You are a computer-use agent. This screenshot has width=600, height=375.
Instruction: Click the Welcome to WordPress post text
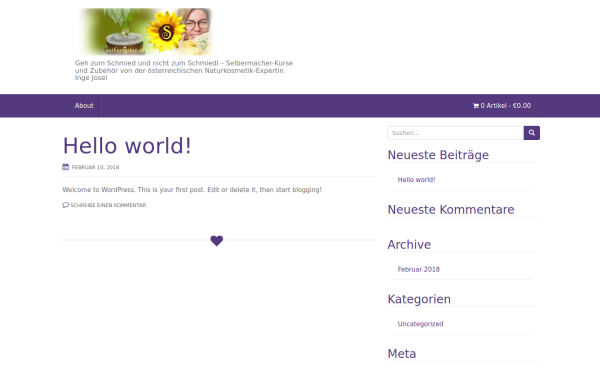coord(192,190)
